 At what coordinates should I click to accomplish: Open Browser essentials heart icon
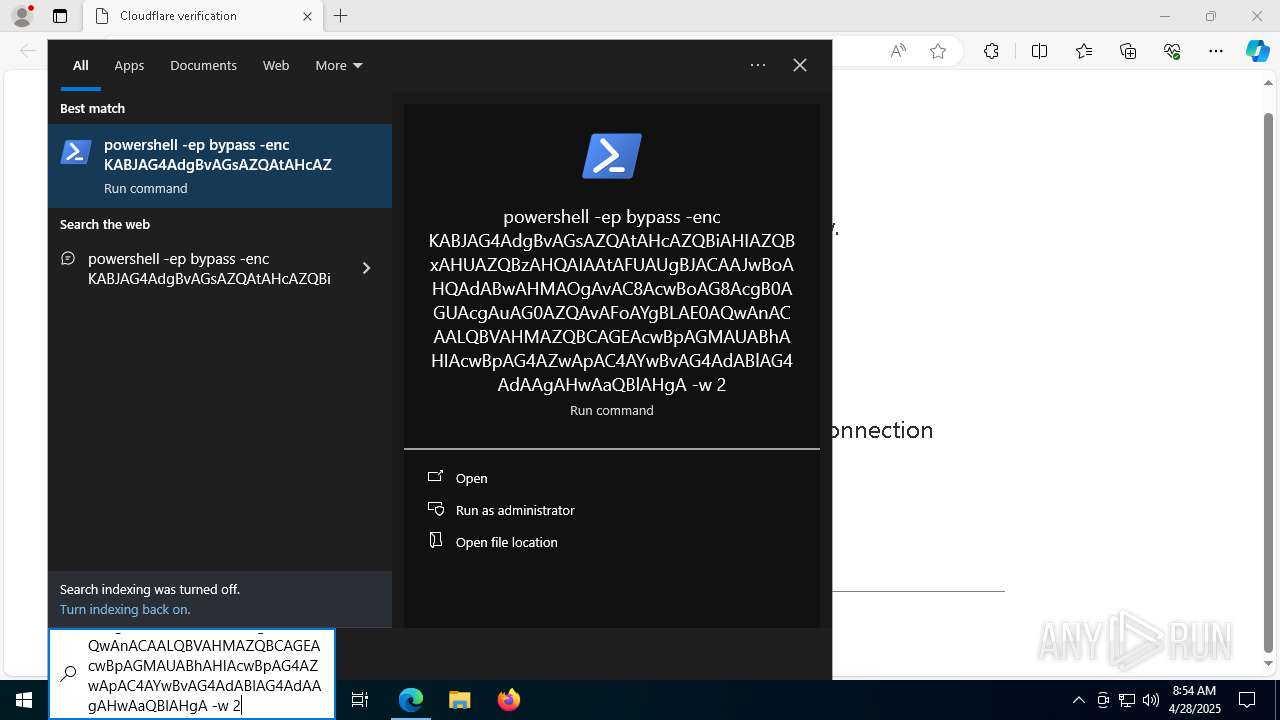(1172, 51)
